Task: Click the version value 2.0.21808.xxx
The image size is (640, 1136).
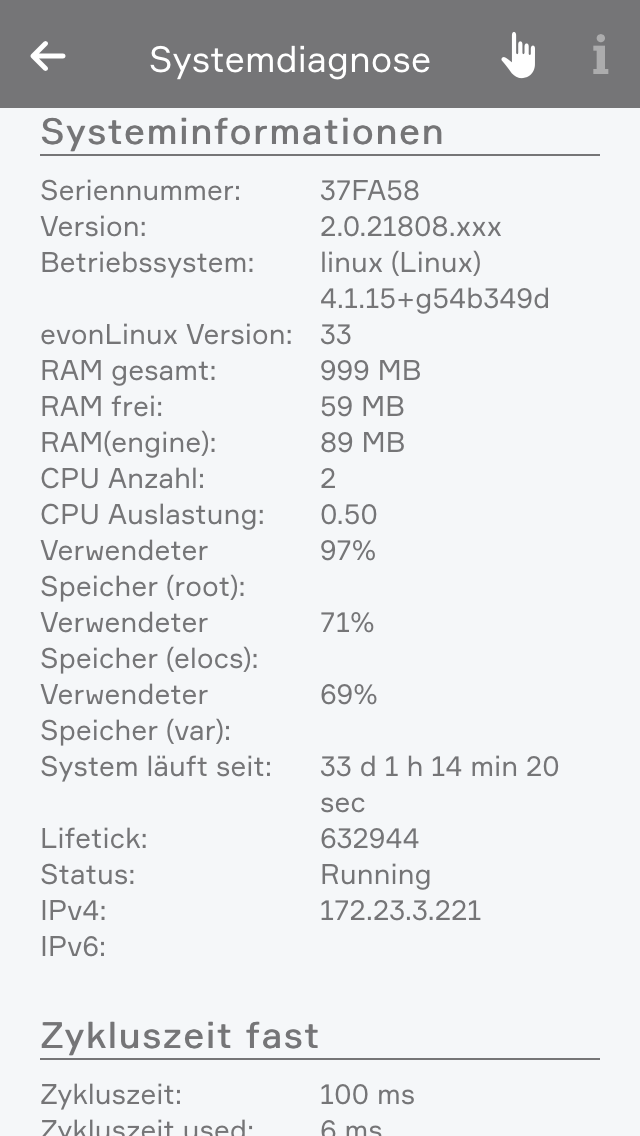Action: coord(410,227)
